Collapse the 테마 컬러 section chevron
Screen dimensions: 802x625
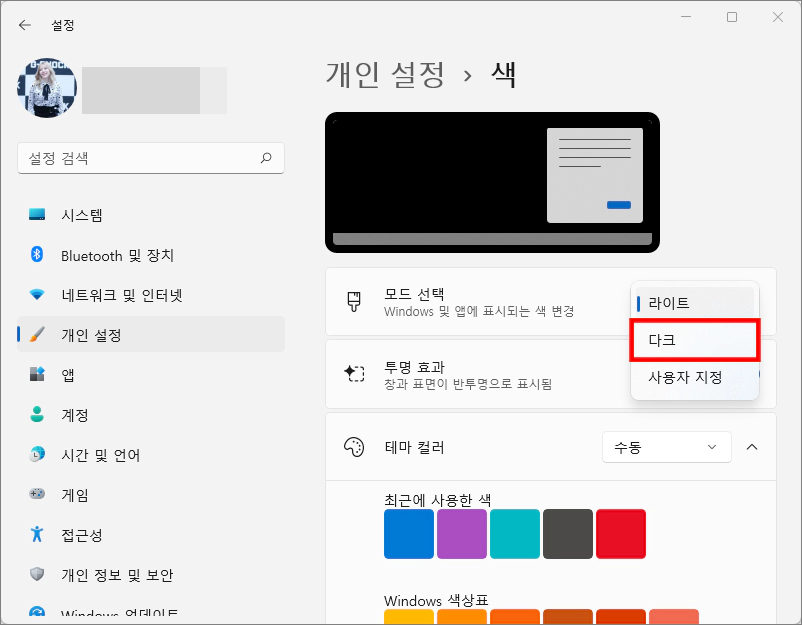click(752, 447)
